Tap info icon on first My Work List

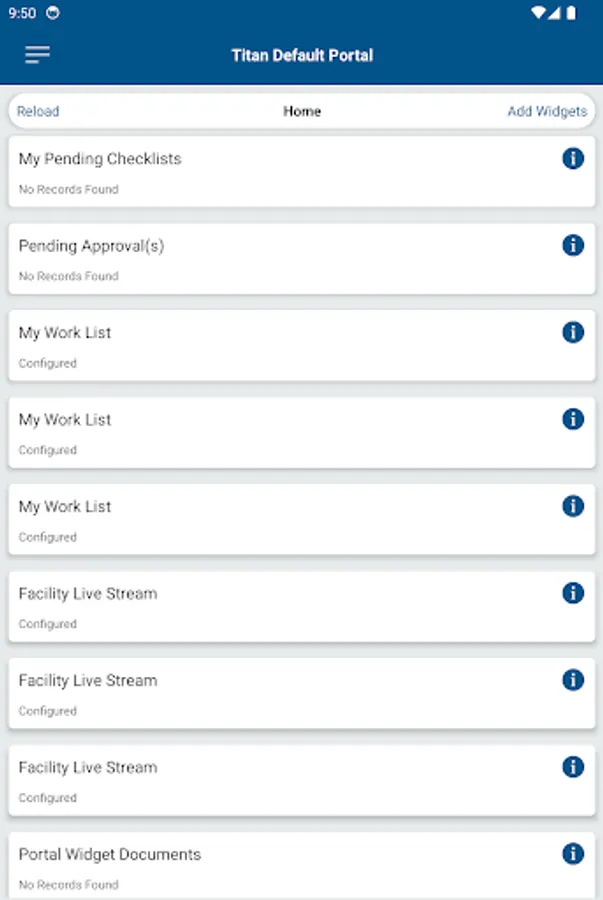pos(573,332)
